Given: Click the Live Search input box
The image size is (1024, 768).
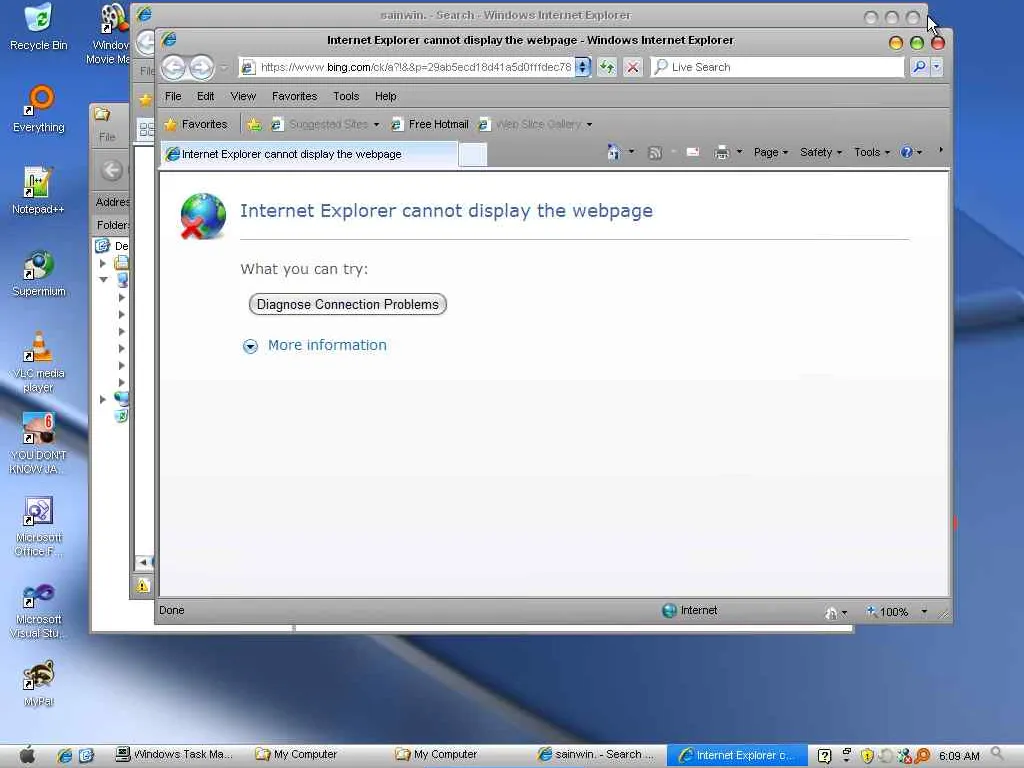Looking at the screenshot, I should [x=777, y=67].
